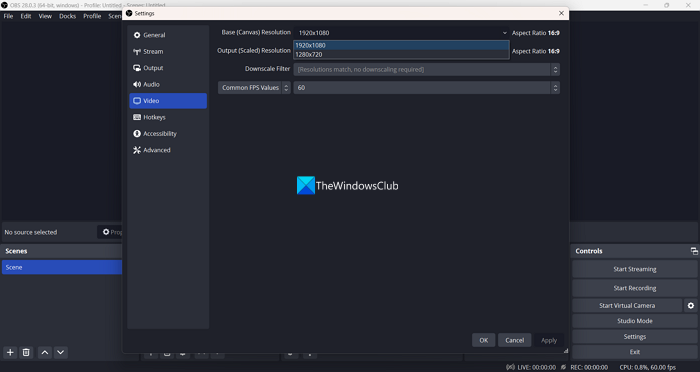Click the Settings dialog resize grip
The image size is (700, 372).
pyautogui.click(x=566, y=351)
